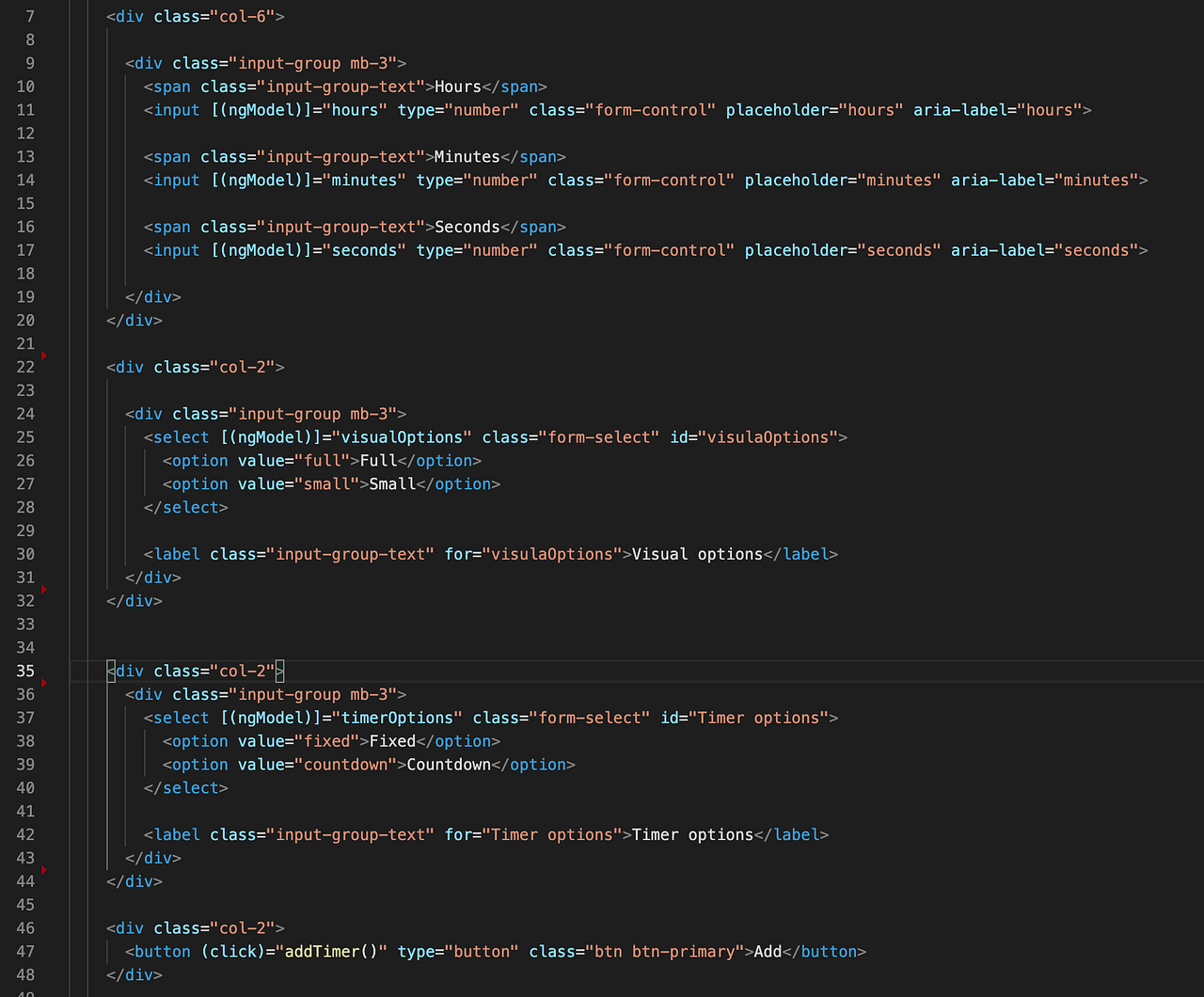The image size is (1204, 997).
Task: Click the red marker beside line 22
Action: [43, 356]
